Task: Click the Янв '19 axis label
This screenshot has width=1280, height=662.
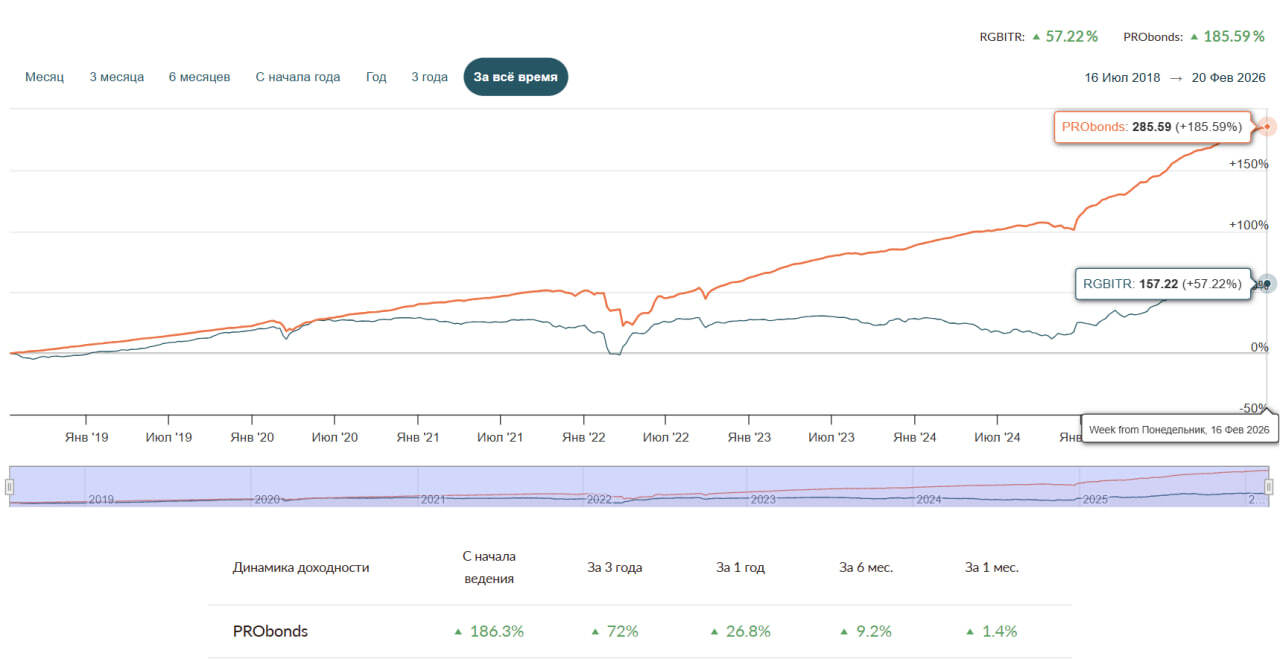Action: 86,437
